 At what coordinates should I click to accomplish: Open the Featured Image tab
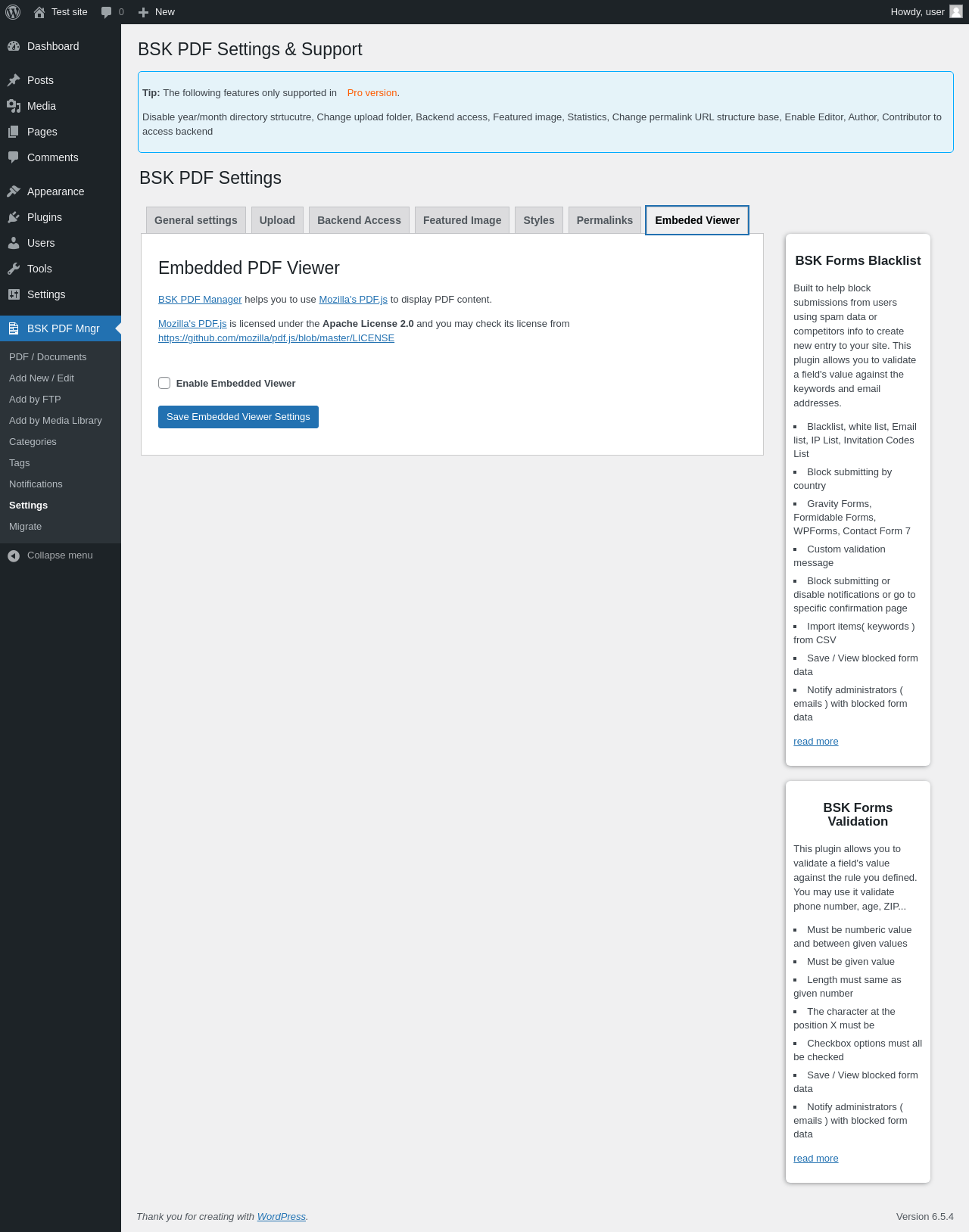click(x=462, y=220)
